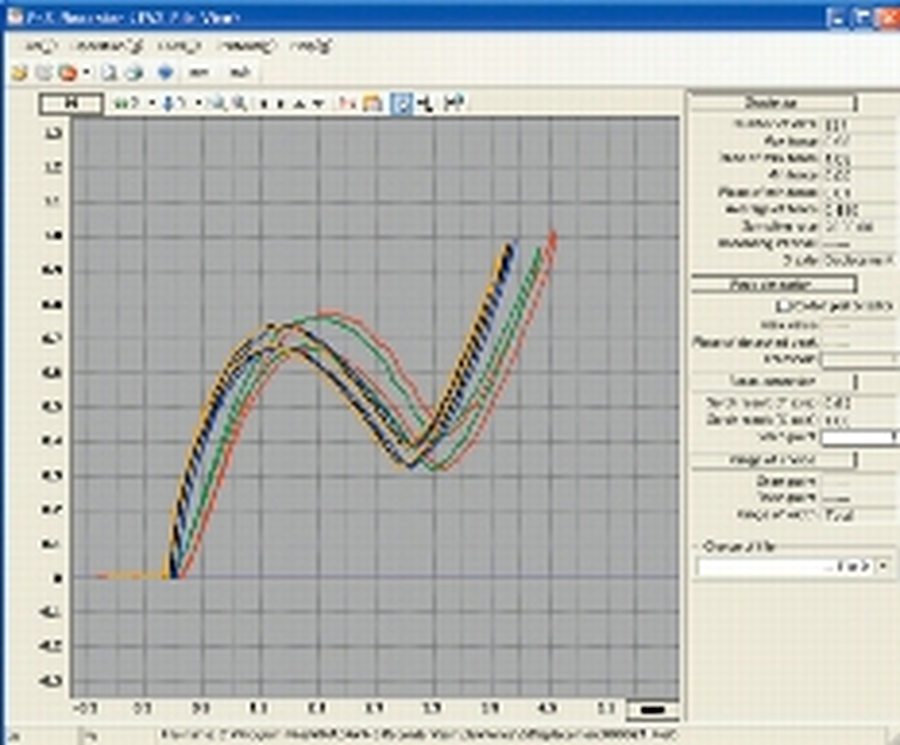Click the second magnifier zoom icon above the graph
This screenshot has height=745, width=900.
pyautogui.click(x=239, y=103)
